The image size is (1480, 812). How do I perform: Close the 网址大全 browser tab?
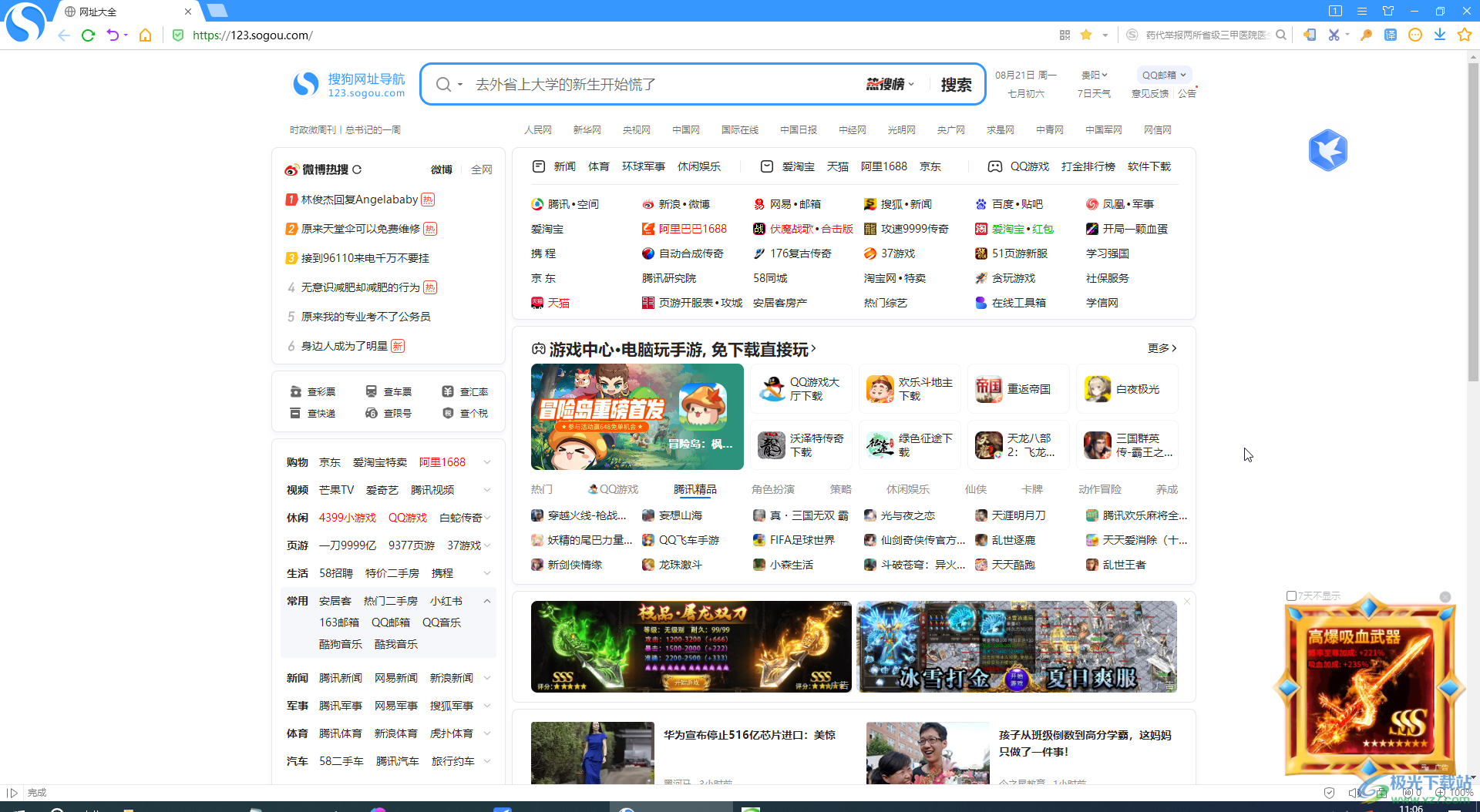(x=188, y=12)
